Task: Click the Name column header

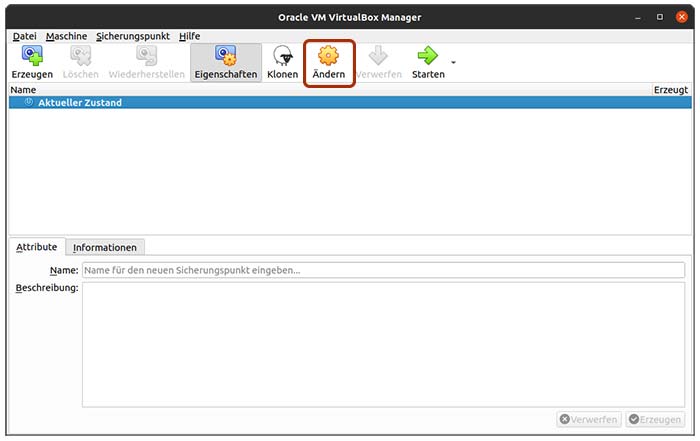Action: pos(23,90)
